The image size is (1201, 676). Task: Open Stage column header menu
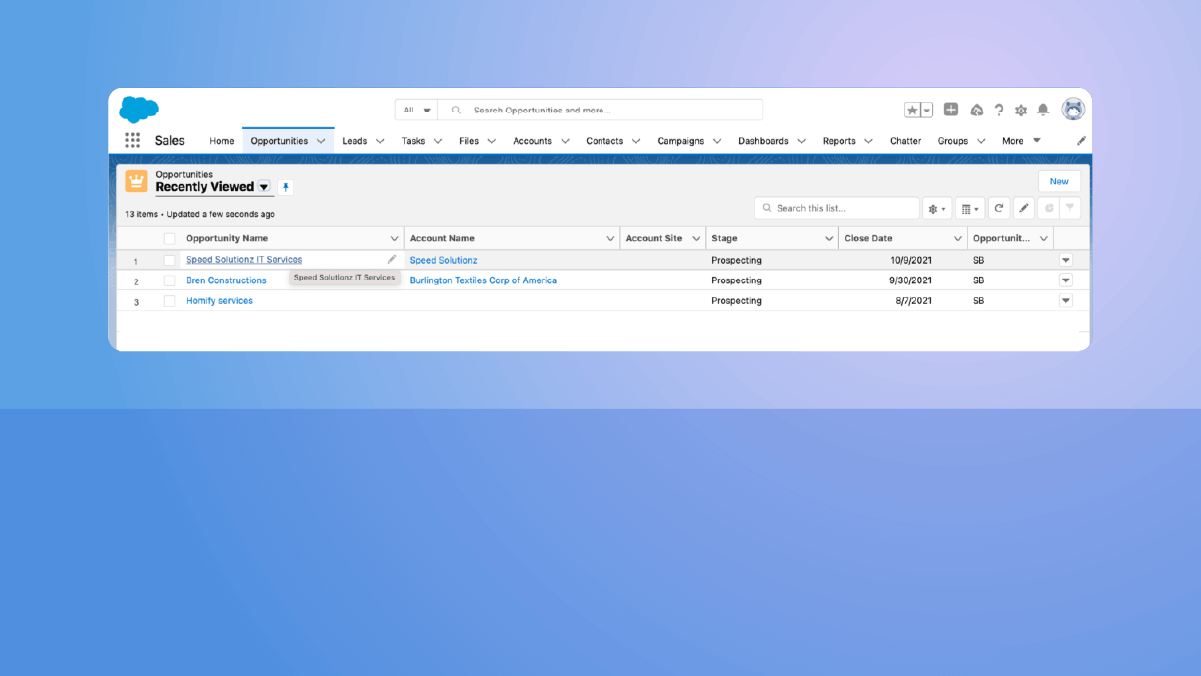829,239
